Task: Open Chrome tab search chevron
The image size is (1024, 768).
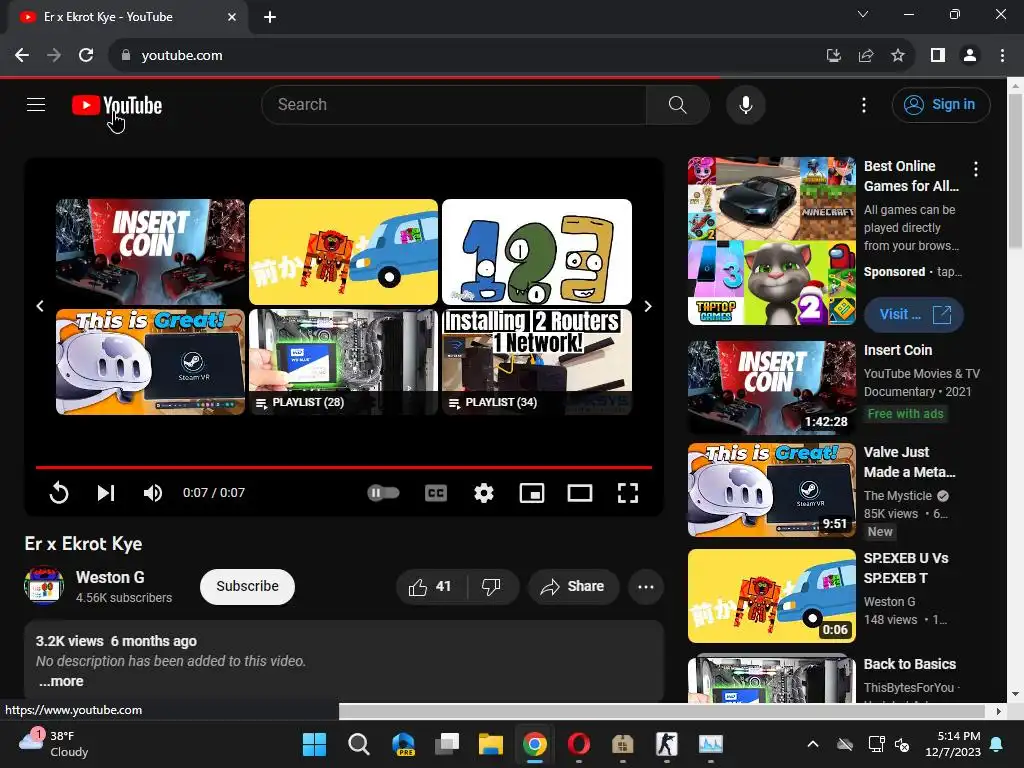Action: 863,14
